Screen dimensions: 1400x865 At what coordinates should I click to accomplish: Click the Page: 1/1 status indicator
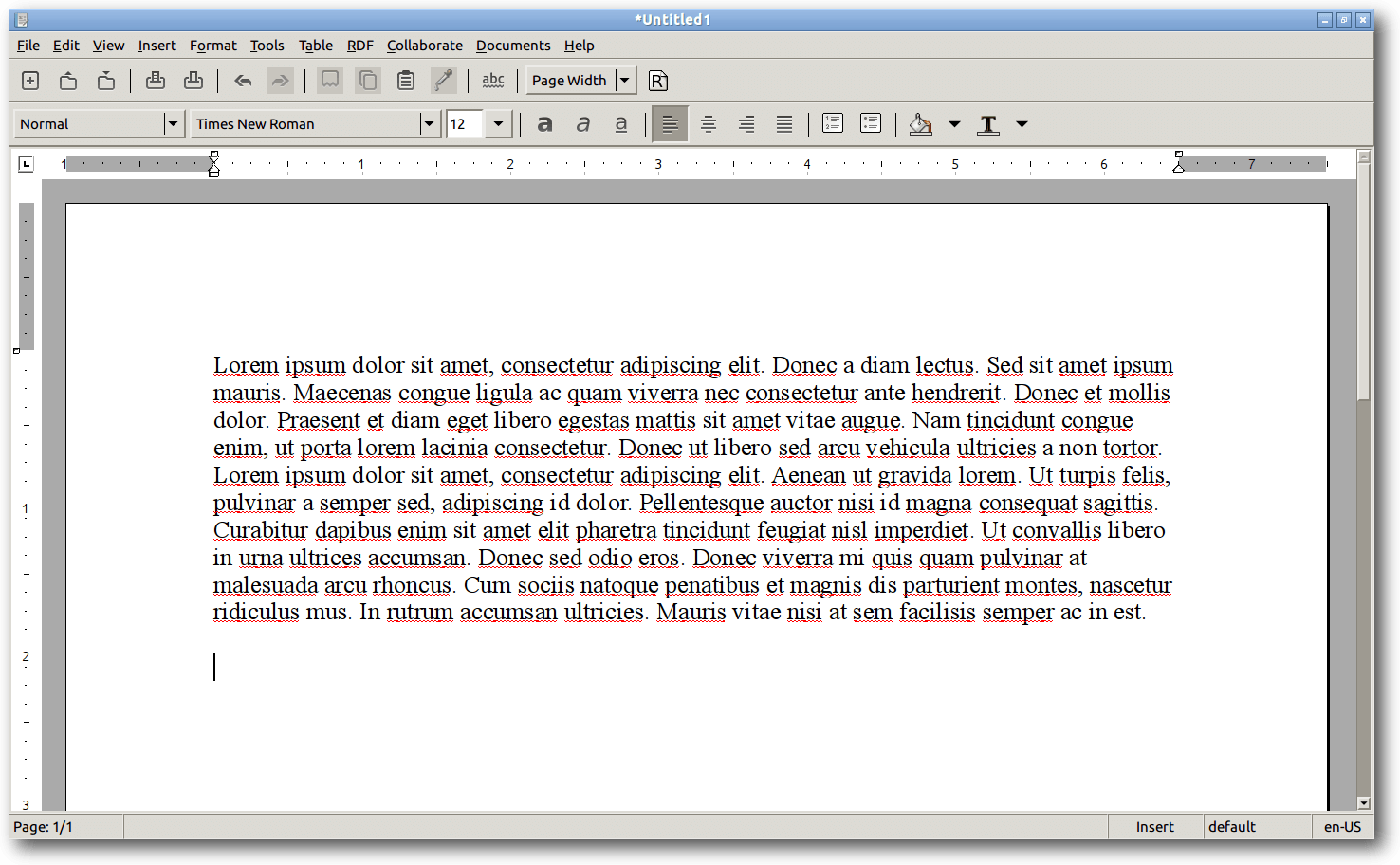point(66,827)
